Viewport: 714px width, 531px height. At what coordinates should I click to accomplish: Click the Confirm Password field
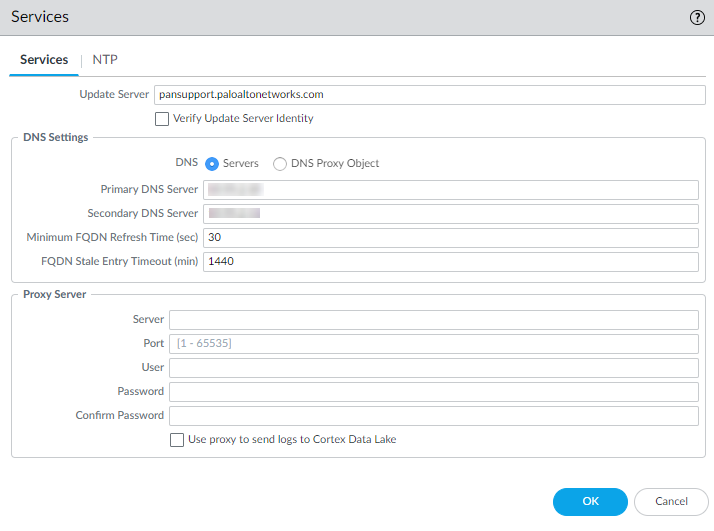pos(433,416)
